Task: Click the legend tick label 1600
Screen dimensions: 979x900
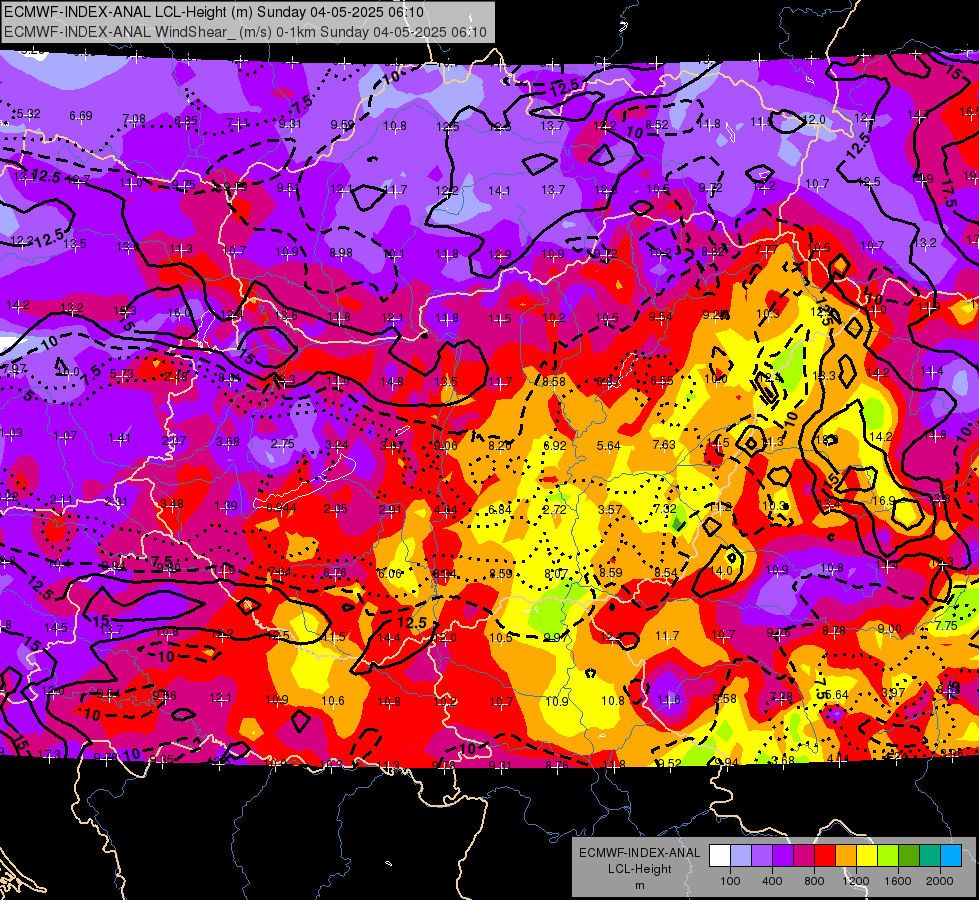Action: point(898,881)
